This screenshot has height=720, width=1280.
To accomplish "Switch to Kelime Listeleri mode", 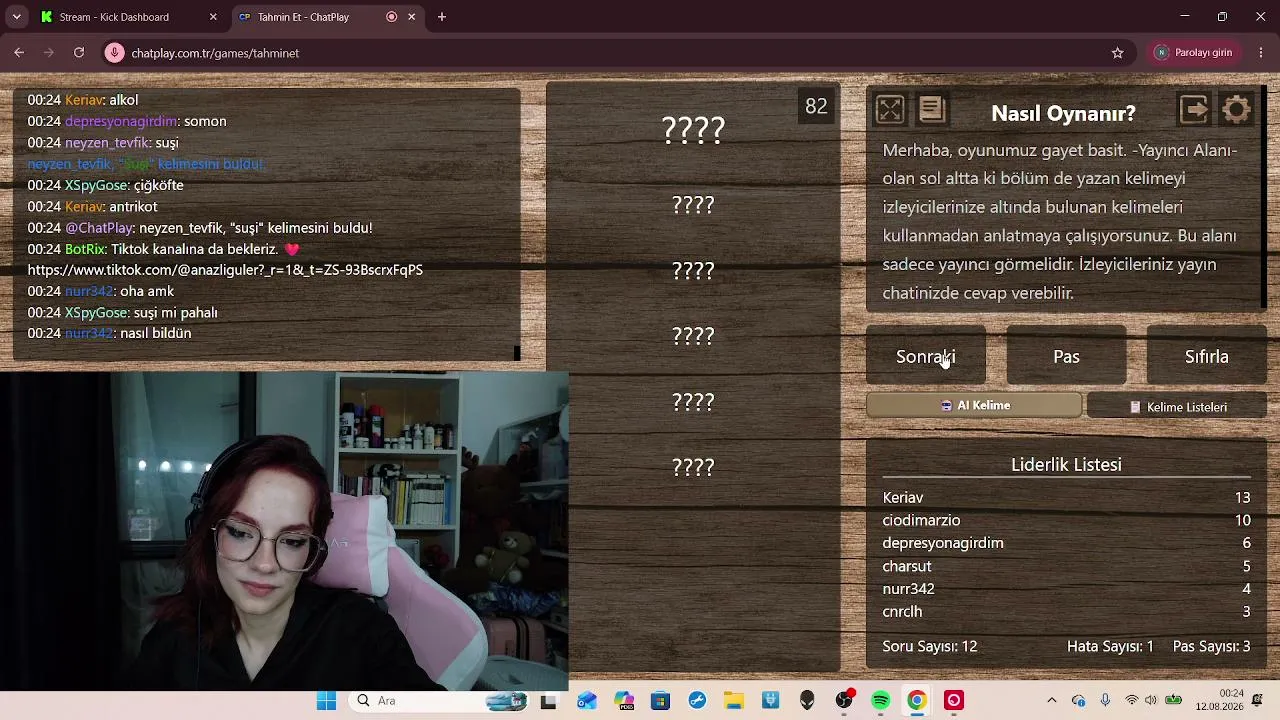I will (x=1177, y=407).
